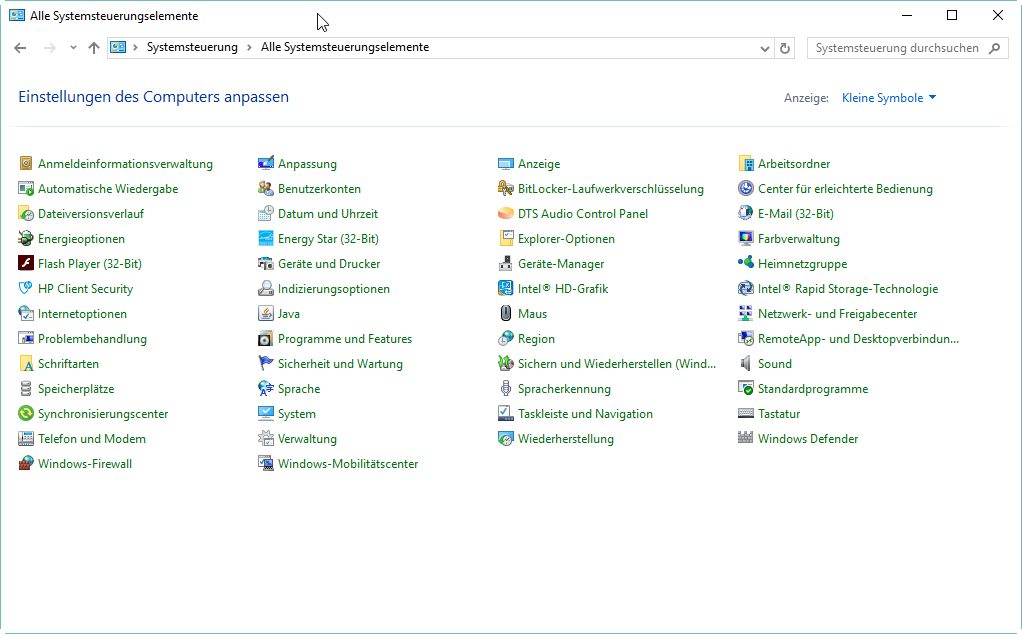Click the Benutzerkonten people icon

pos(266,189)
